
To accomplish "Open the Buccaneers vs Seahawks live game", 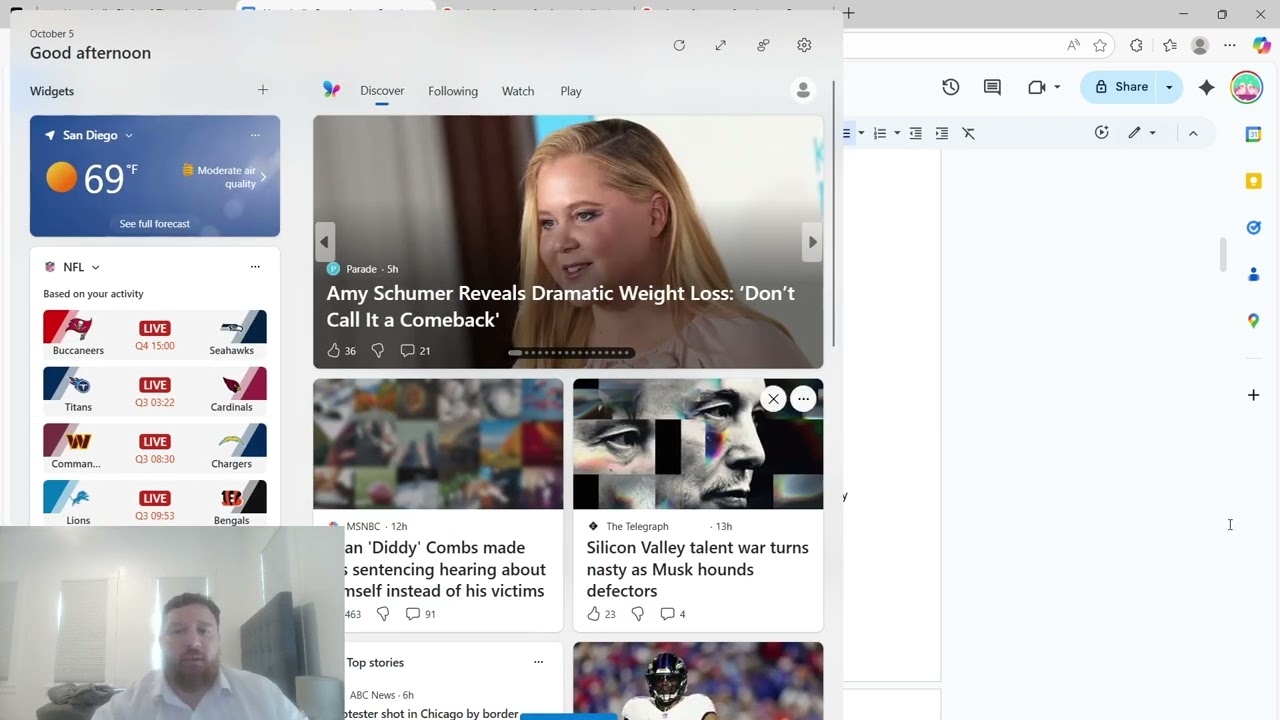I will tap(155, 334).
